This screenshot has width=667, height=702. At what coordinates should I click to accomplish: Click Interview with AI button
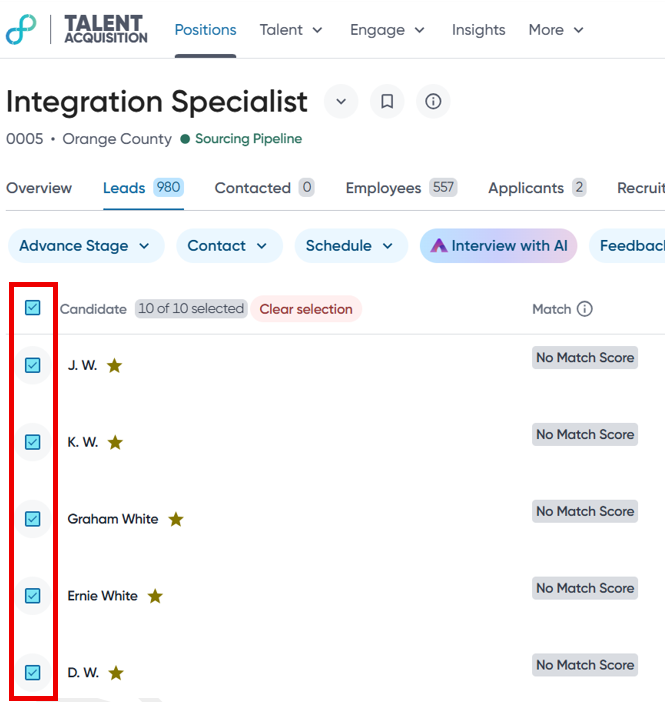point(498,246)
